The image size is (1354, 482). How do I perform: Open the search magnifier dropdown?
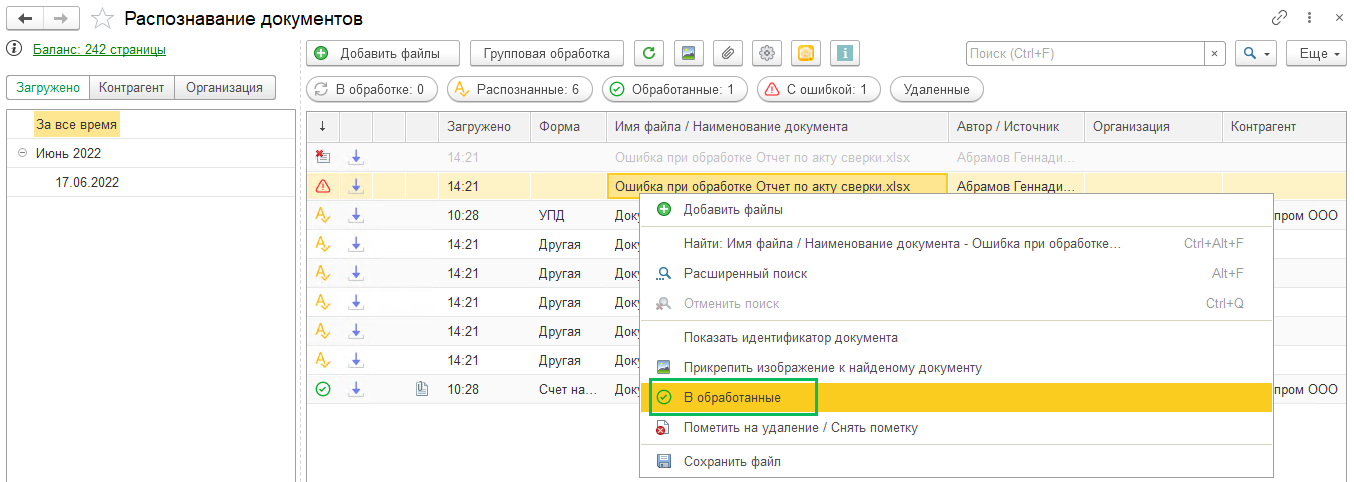(x=1256, y=53)
